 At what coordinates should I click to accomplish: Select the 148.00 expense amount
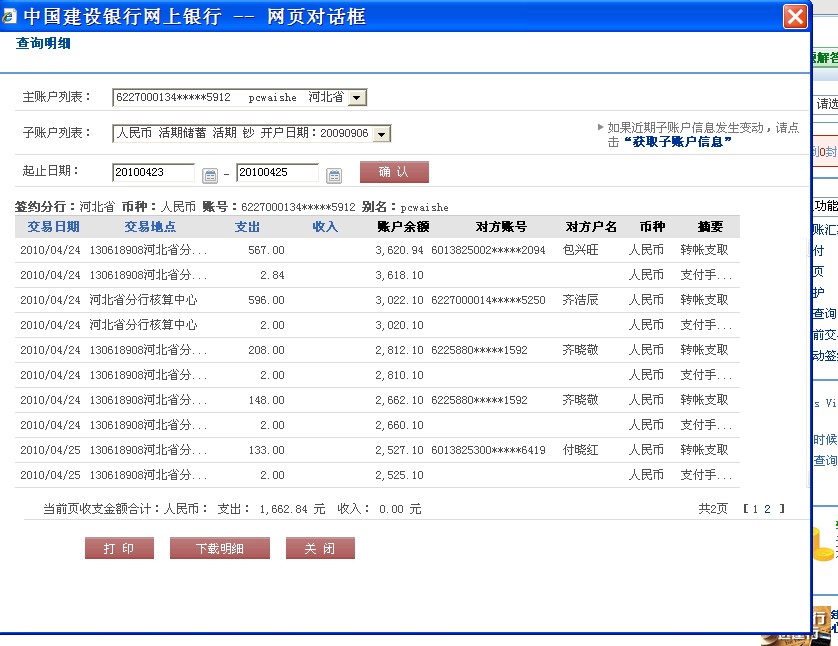coord(266,400)
